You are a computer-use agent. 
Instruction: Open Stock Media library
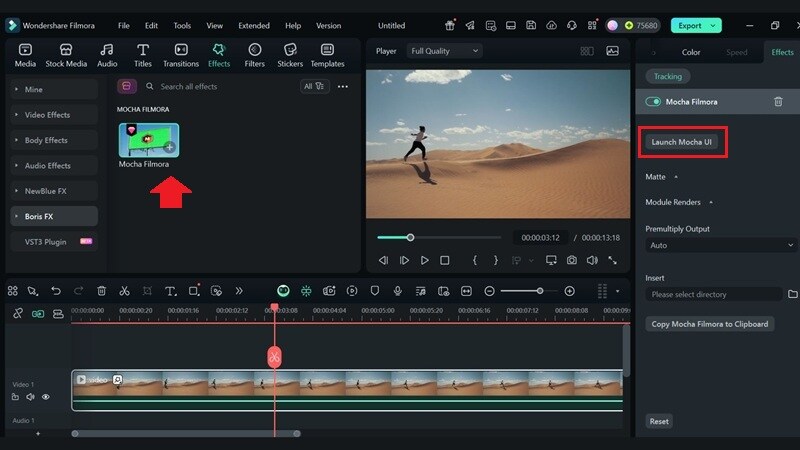click(66, 55)
